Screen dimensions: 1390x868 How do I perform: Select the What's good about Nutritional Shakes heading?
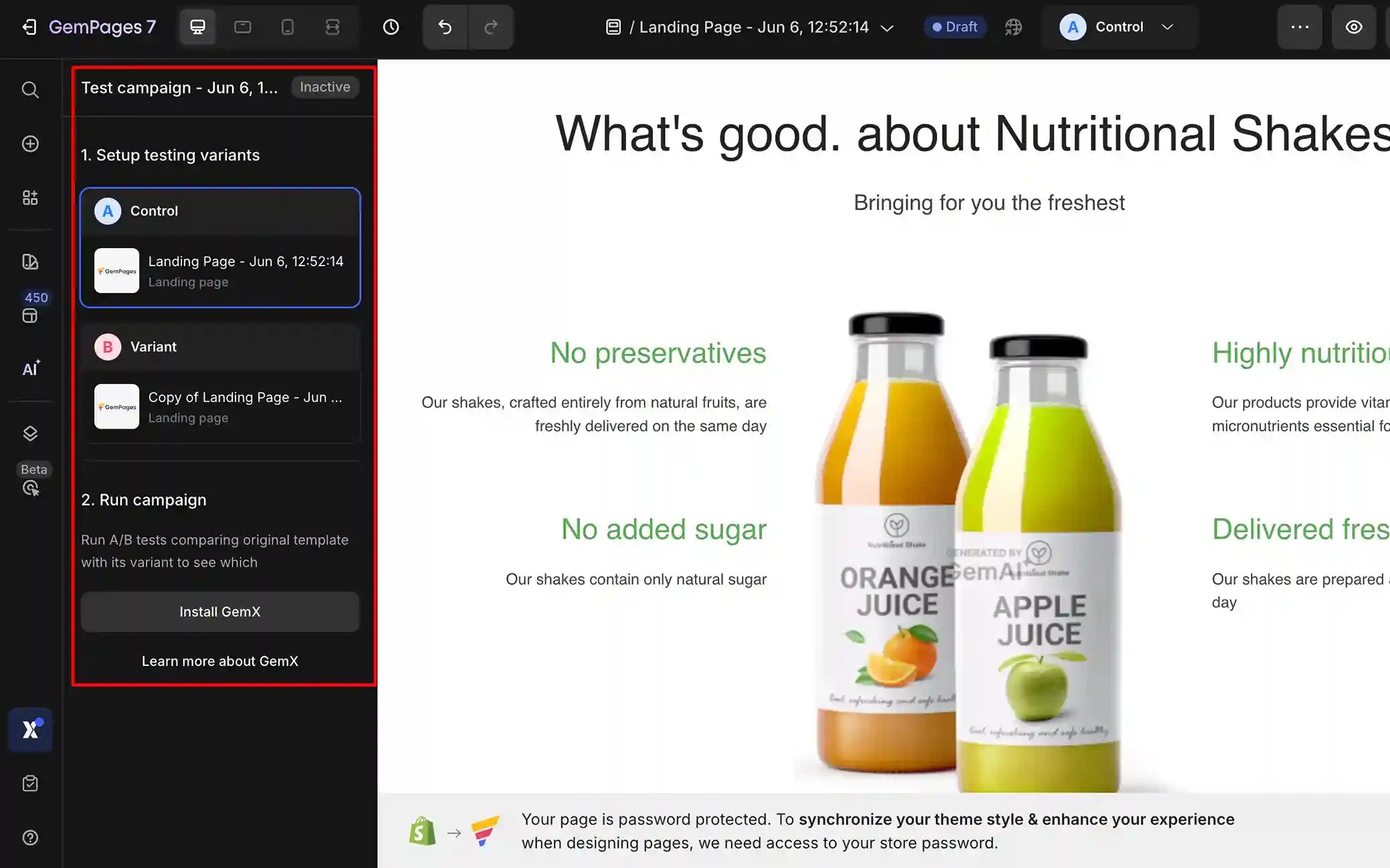972,134
